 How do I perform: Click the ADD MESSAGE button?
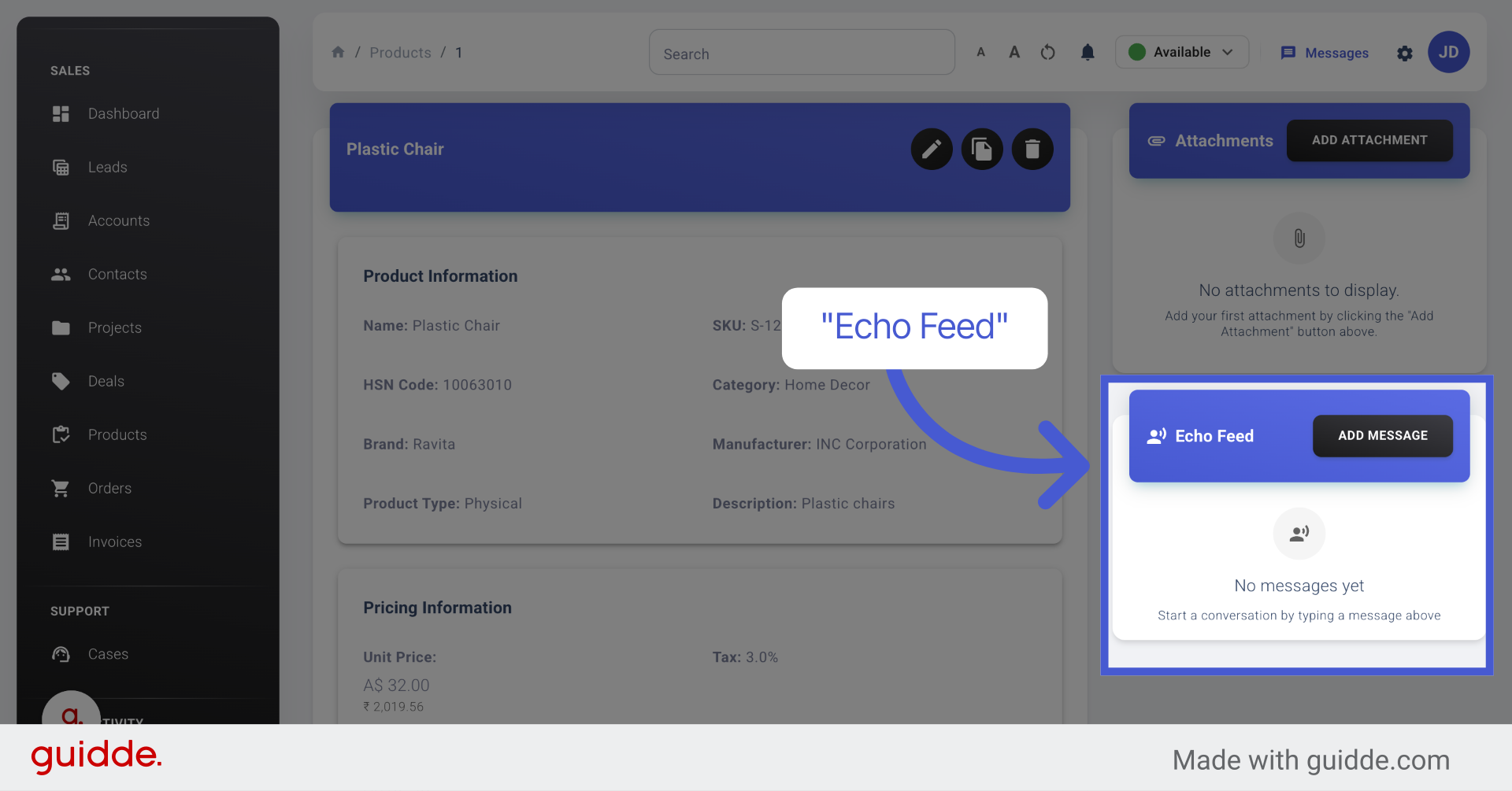(1382, 435)
